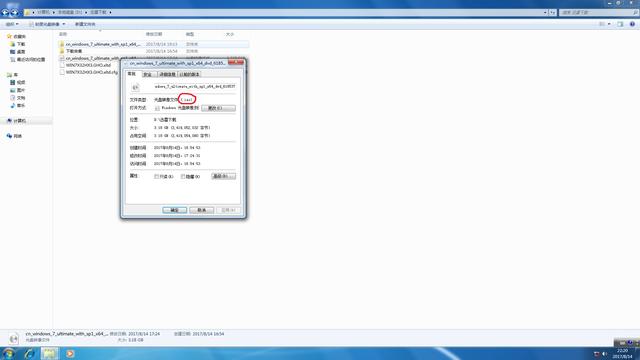Click the 新建文件夹 (New folder) toolbar button

tap(85, 24)
